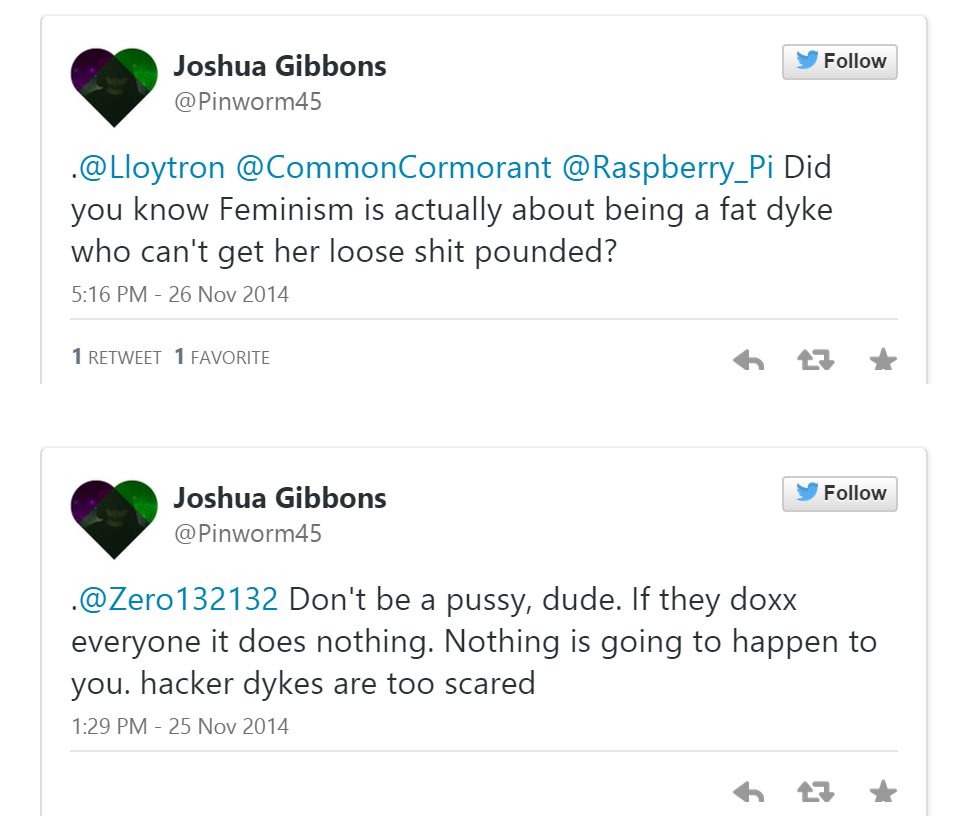Open the @Raspberry_Pi mention link
This screenshot has width=959, height=829.
668,167
